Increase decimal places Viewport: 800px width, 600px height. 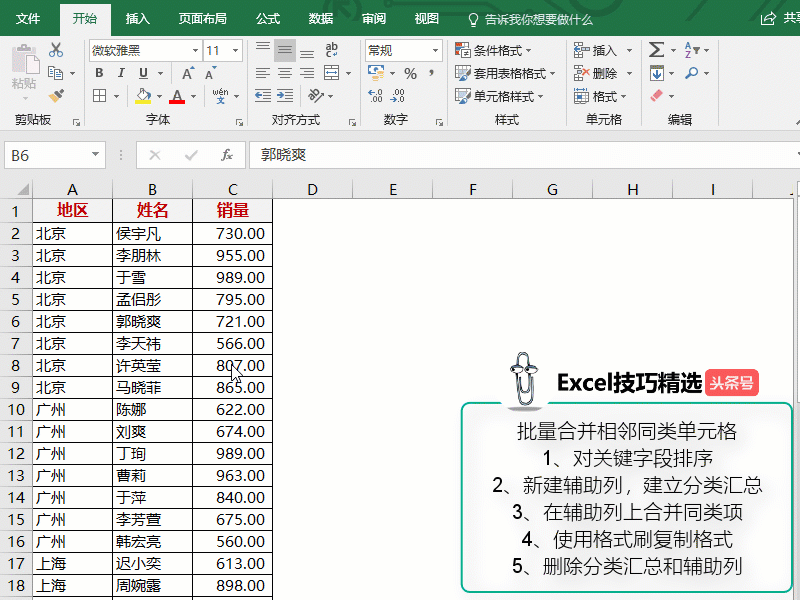click(x=376, y=95)
